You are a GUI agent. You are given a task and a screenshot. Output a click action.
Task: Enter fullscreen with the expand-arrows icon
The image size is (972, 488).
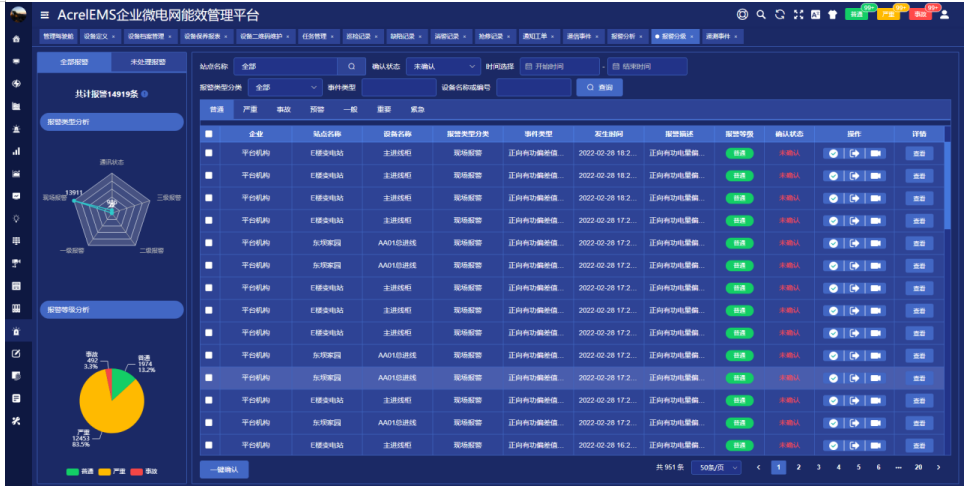click(798, 14)
